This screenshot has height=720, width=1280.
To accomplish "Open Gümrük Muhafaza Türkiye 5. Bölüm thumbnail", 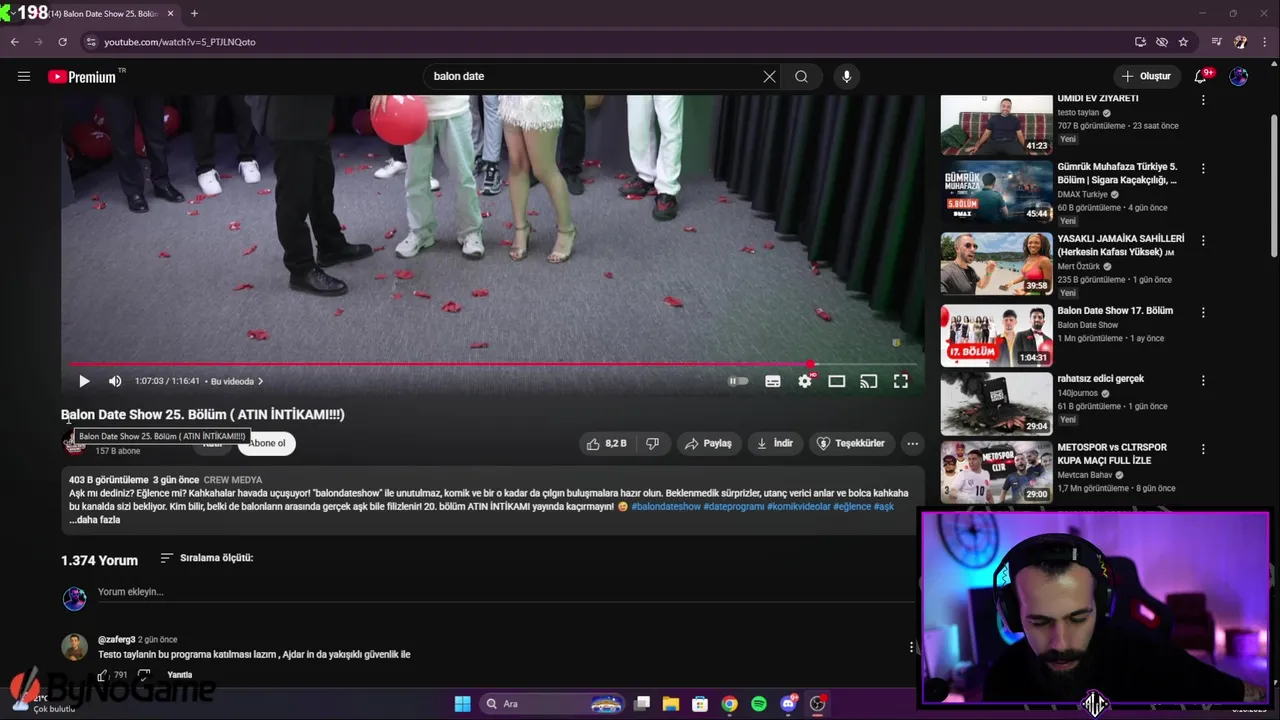I will (x=996, y=192).
